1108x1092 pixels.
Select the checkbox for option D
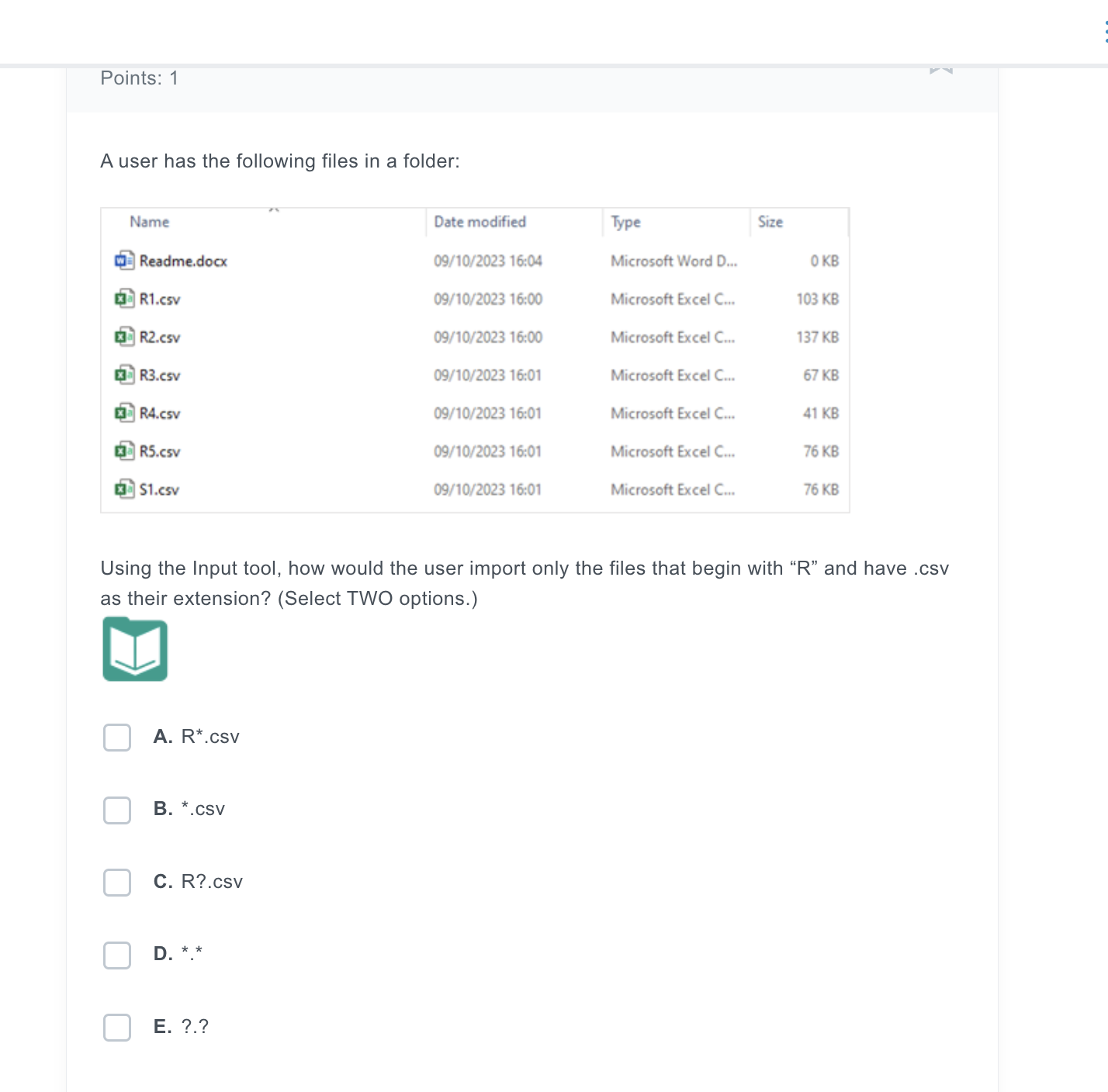pos(117,955)
